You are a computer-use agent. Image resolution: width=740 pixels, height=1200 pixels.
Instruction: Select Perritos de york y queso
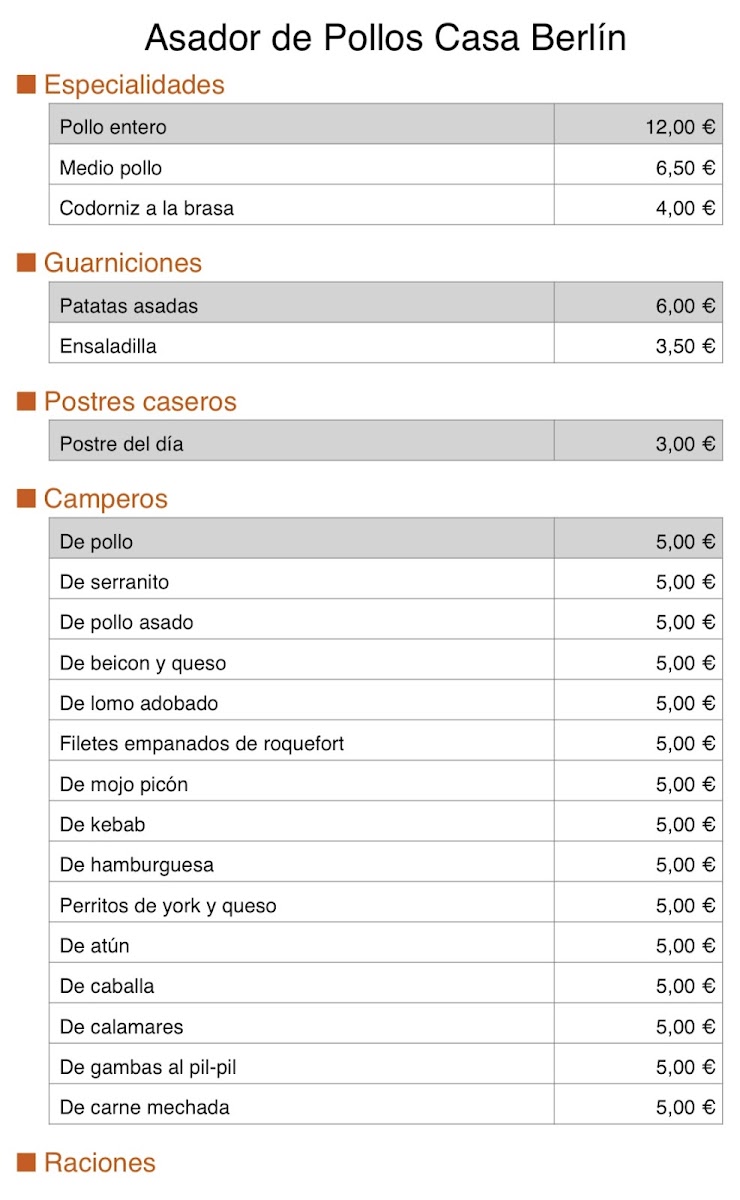tap(386, 906)
